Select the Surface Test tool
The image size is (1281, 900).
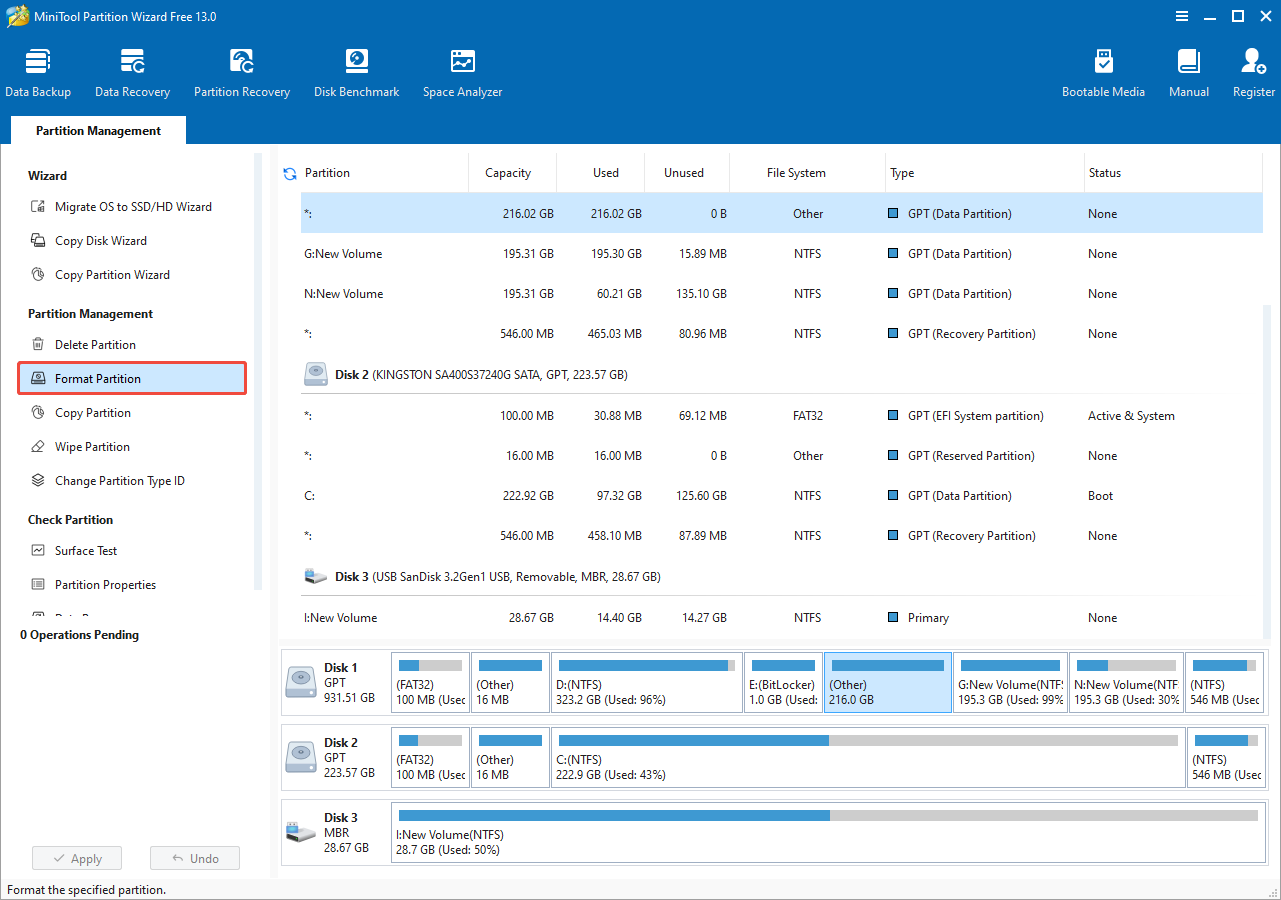coord(87,550)
